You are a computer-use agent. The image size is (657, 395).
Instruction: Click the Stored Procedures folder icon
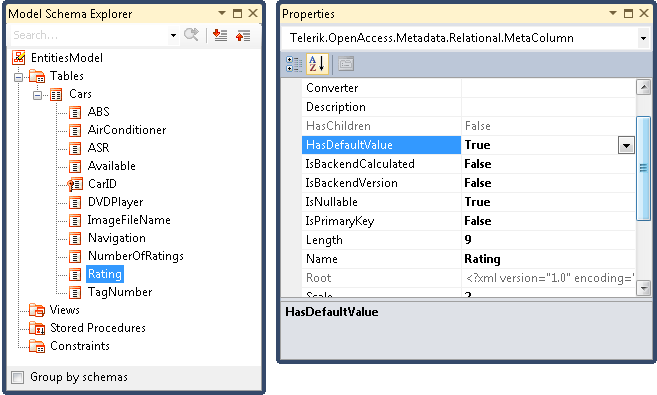tap(37, 328)
